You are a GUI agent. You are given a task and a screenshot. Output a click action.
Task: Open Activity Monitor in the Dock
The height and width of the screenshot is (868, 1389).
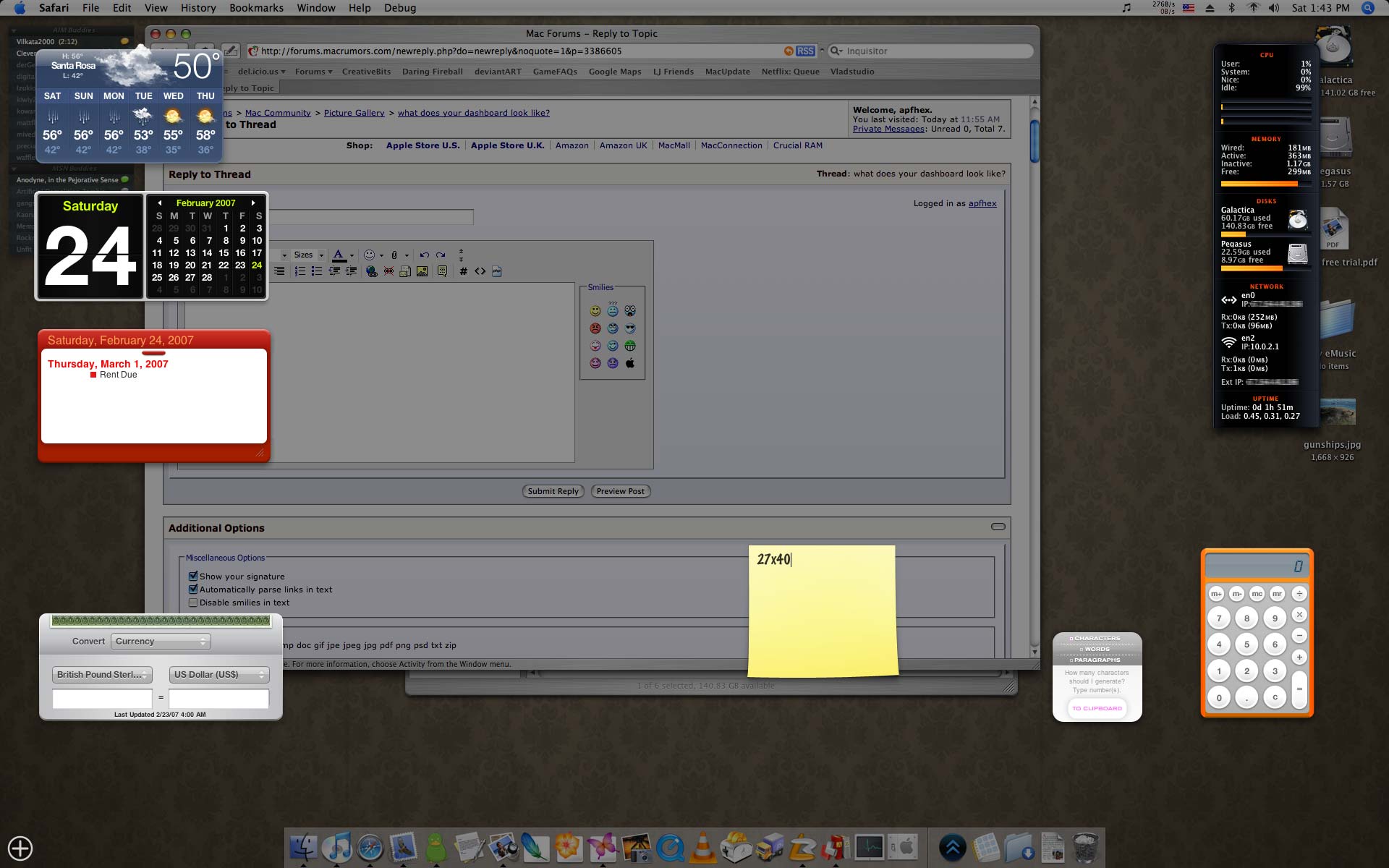tap(869, 847)
